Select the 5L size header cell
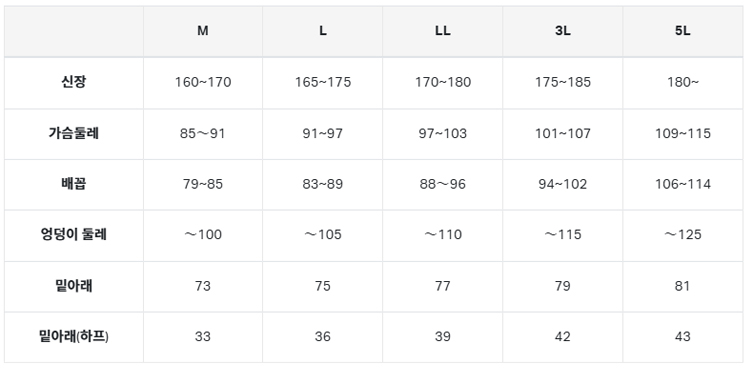This screenshot has width=750, height=372. 683,31
